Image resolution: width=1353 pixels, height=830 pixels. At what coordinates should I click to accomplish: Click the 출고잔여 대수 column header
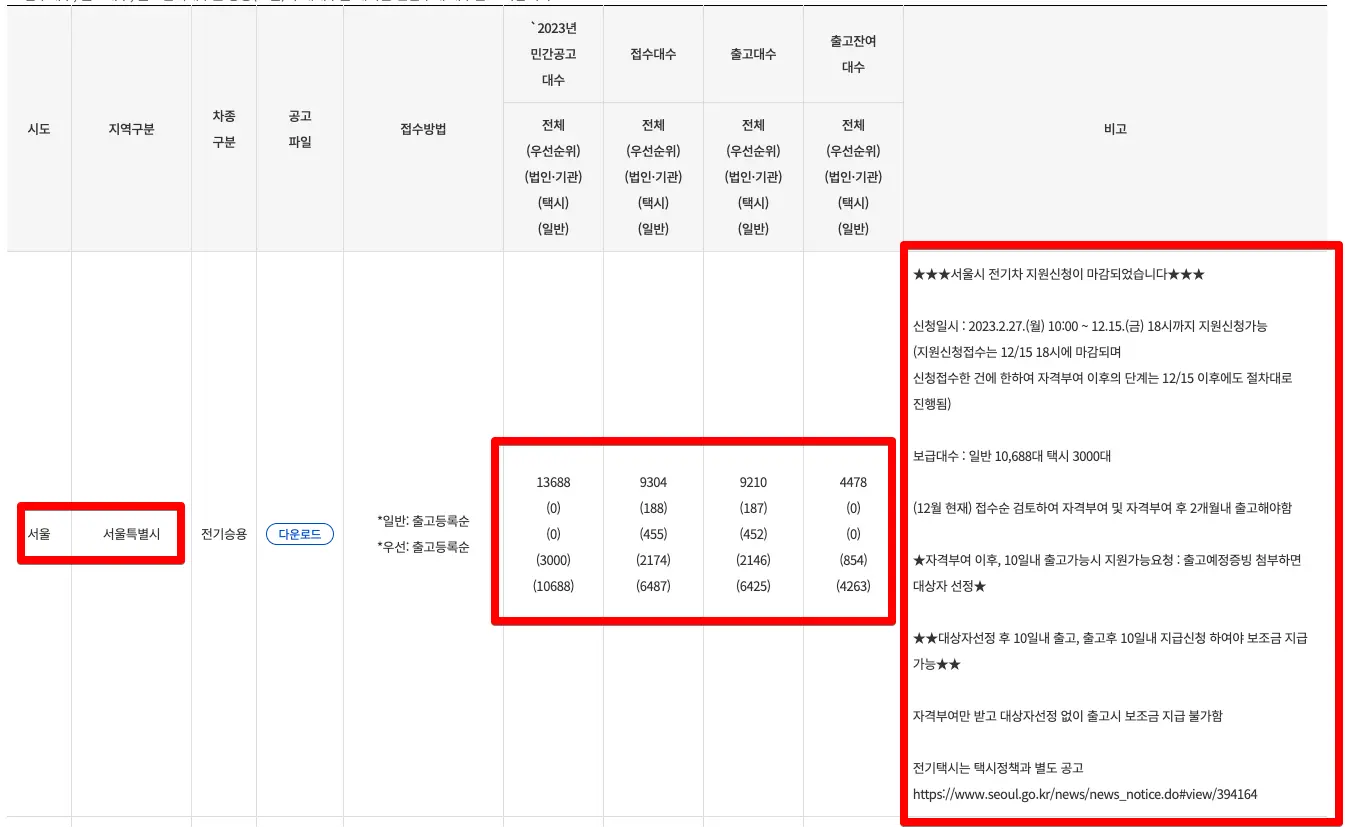click(853, 54)
